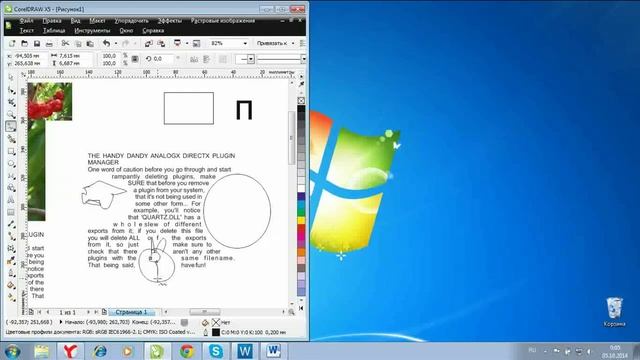Open the Инструменты menu
The image size is (640, 360).
coord(92,31)
